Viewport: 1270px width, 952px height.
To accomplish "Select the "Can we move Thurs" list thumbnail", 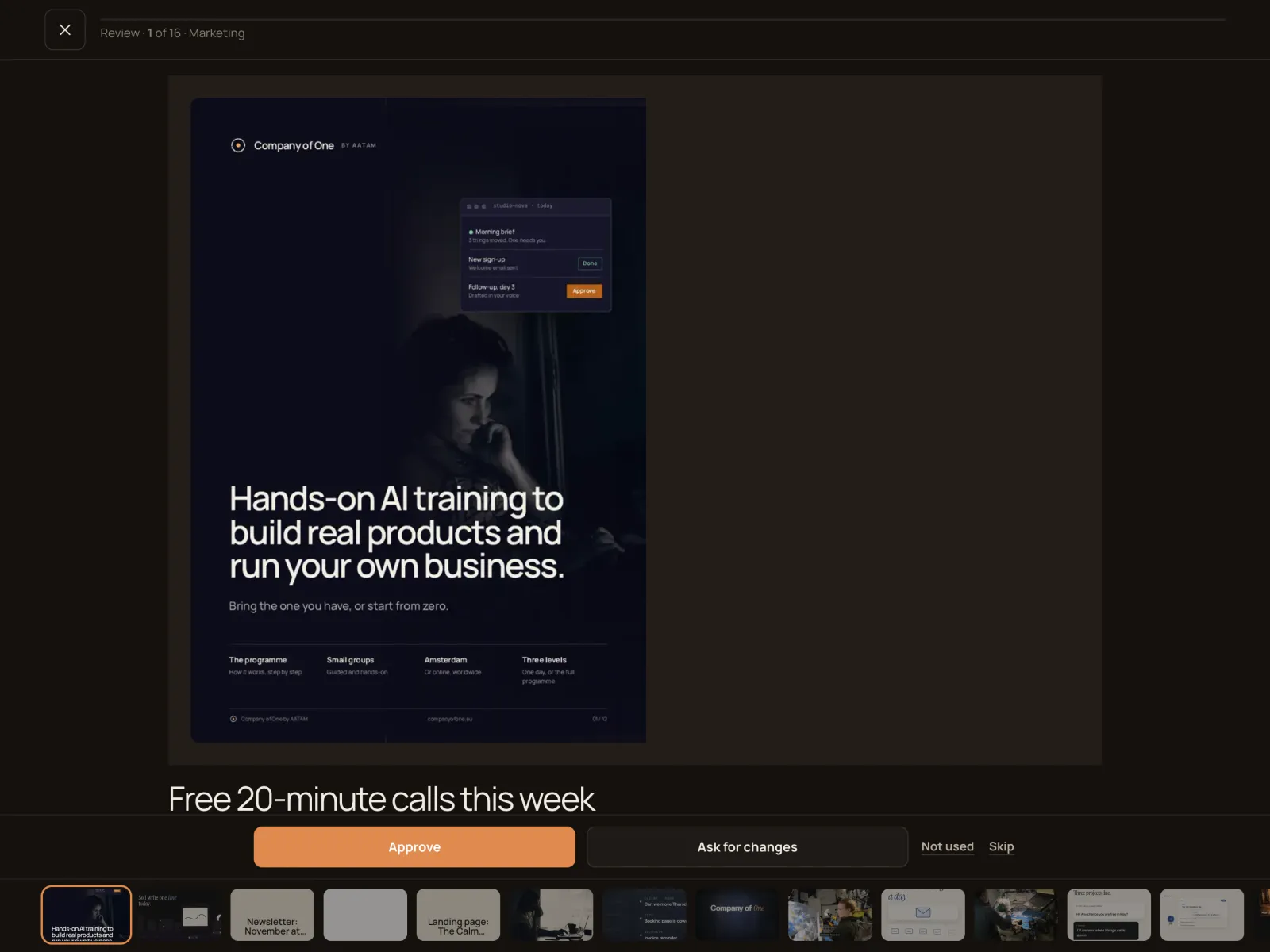I will point(644,915).
